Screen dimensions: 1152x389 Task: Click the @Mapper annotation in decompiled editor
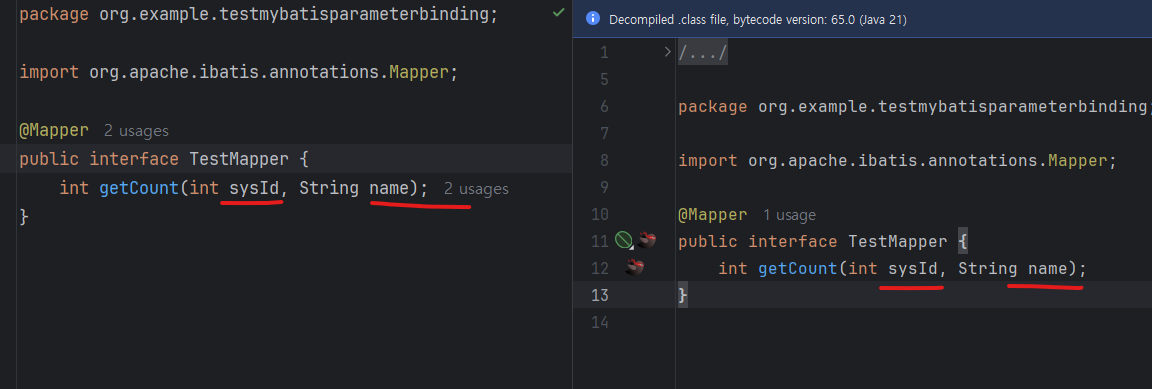coord(713,215)
